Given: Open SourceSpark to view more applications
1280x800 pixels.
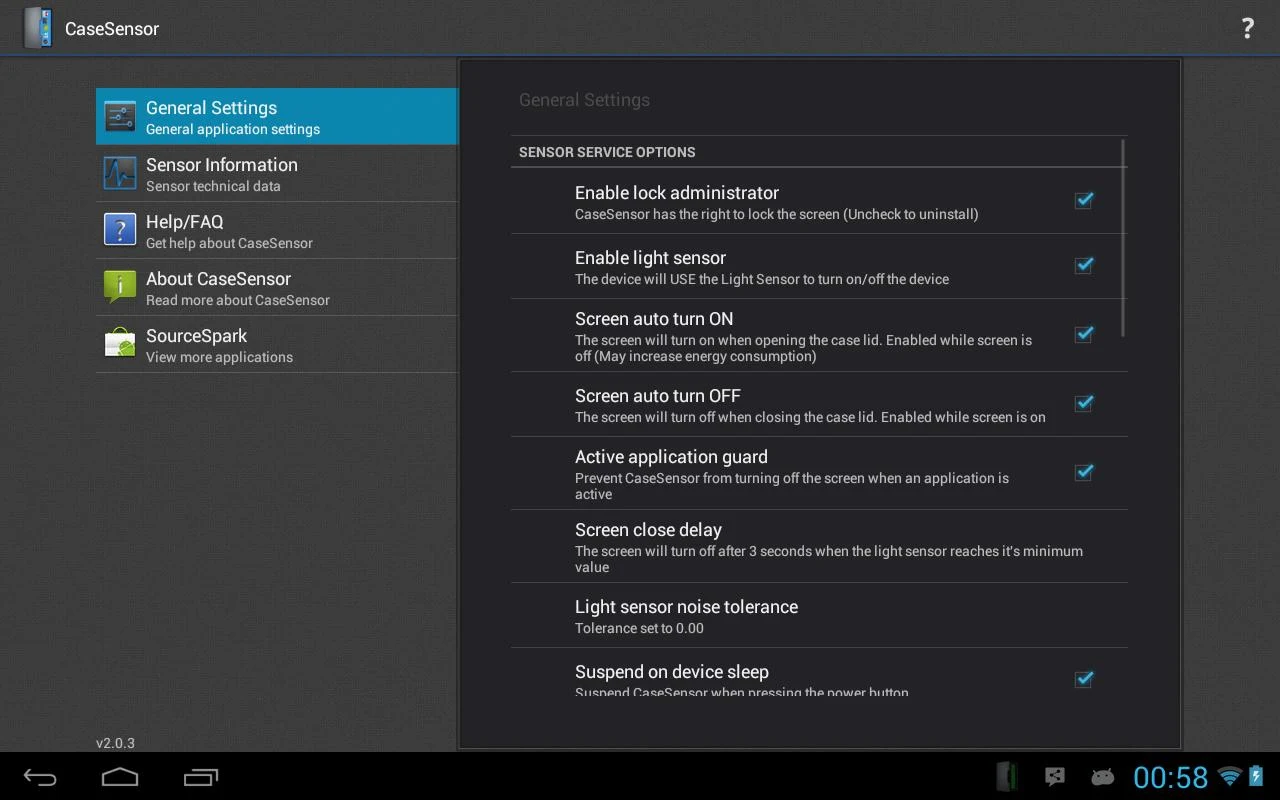Looking at the screenshot, I should click(x=277, y=344).
